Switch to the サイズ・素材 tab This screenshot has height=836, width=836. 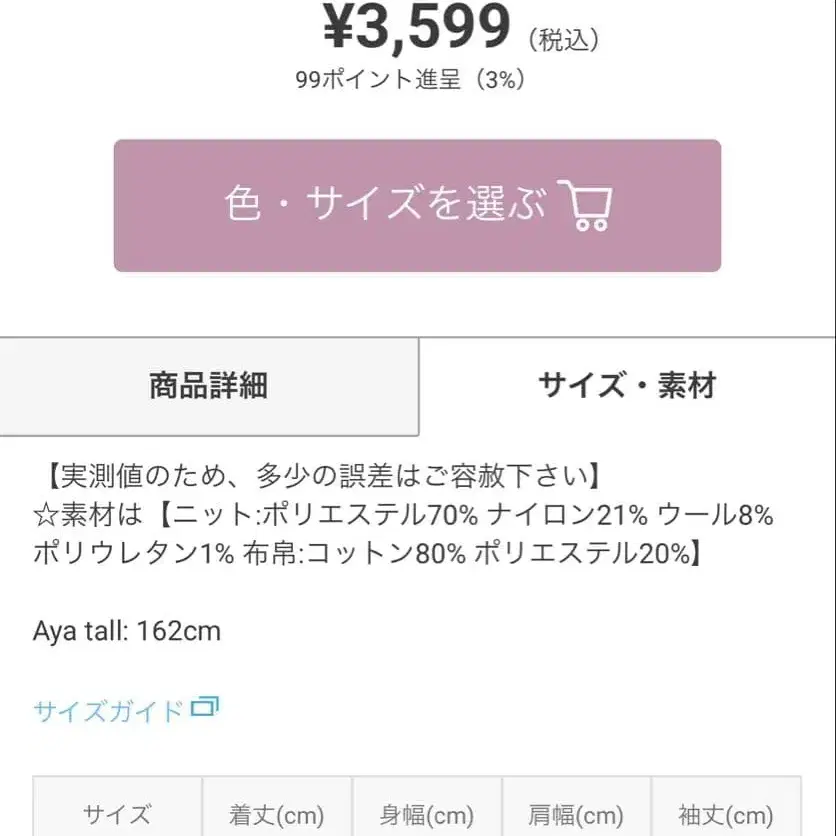click(627, 386)
